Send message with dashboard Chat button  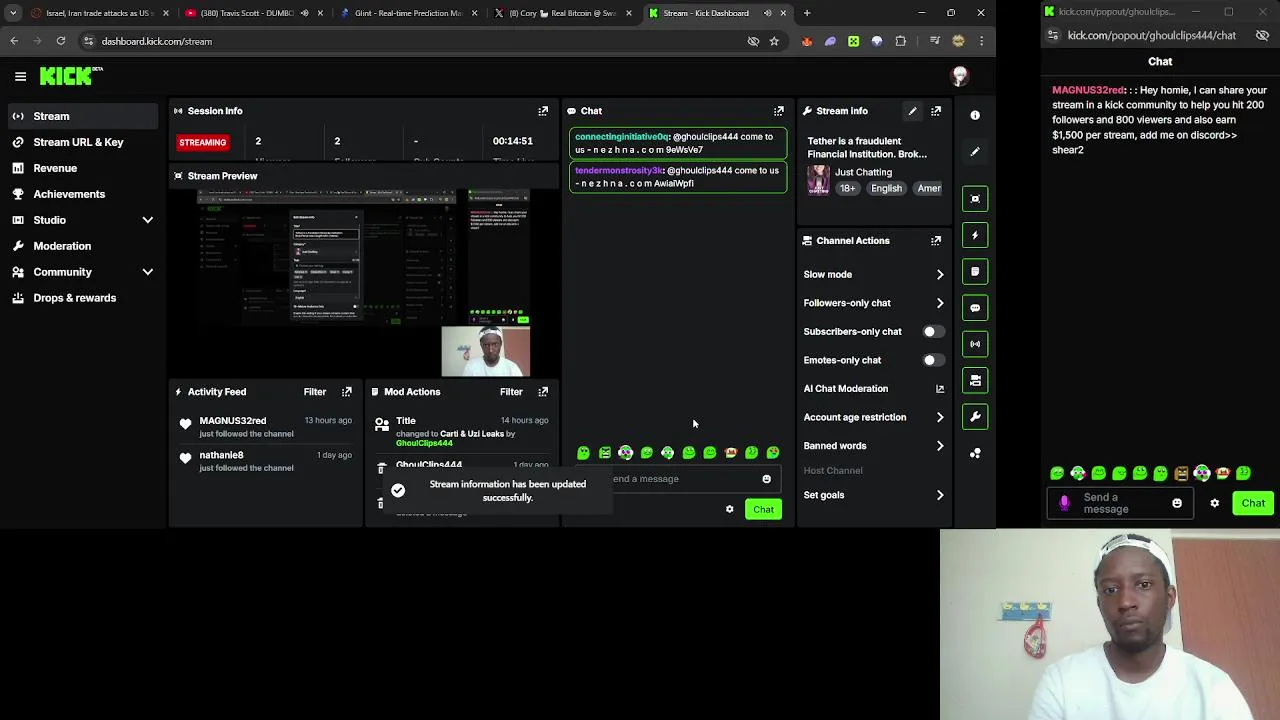(763, 510)
